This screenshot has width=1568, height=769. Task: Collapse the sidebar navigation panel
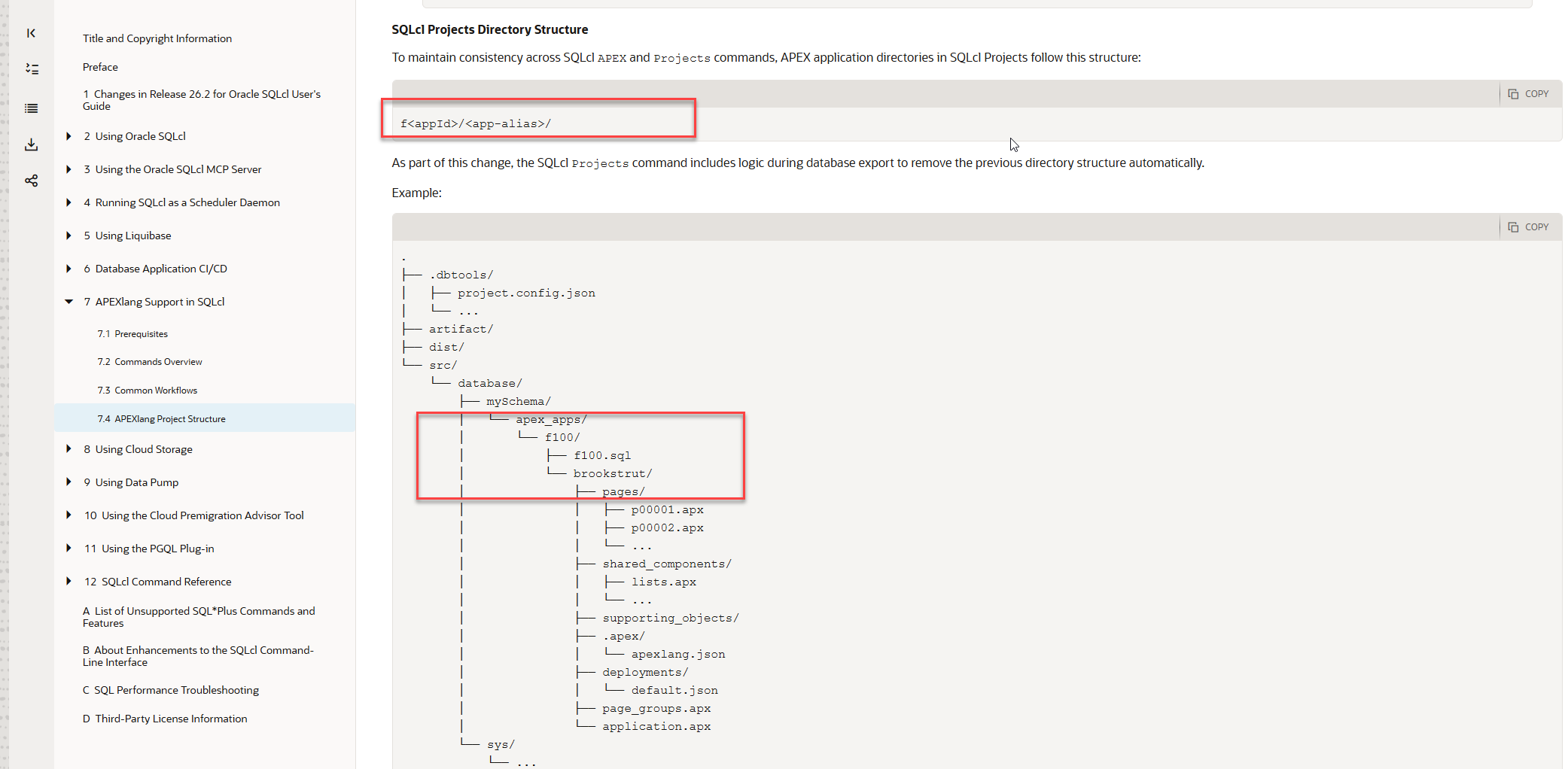point(31,33)
